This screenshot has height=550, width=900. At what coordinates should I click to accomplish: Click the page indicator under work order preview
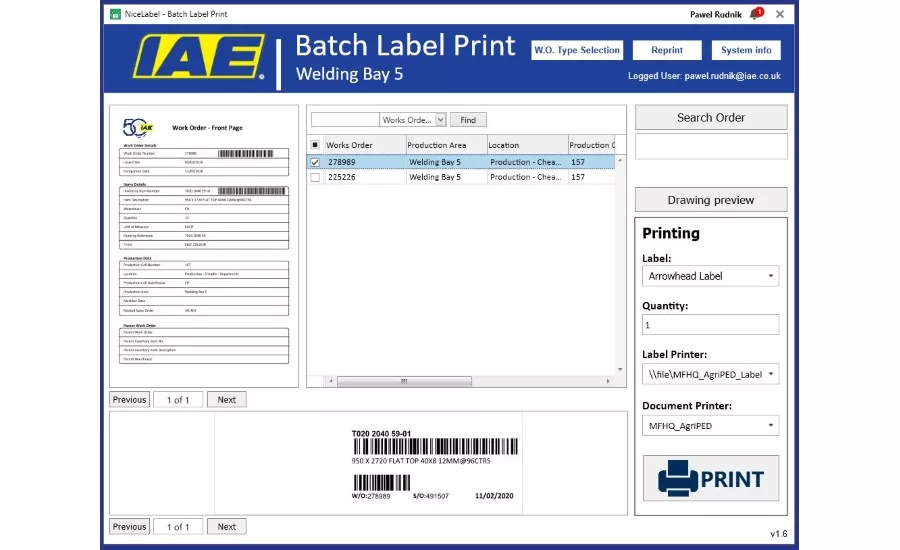tap(178, 400)
